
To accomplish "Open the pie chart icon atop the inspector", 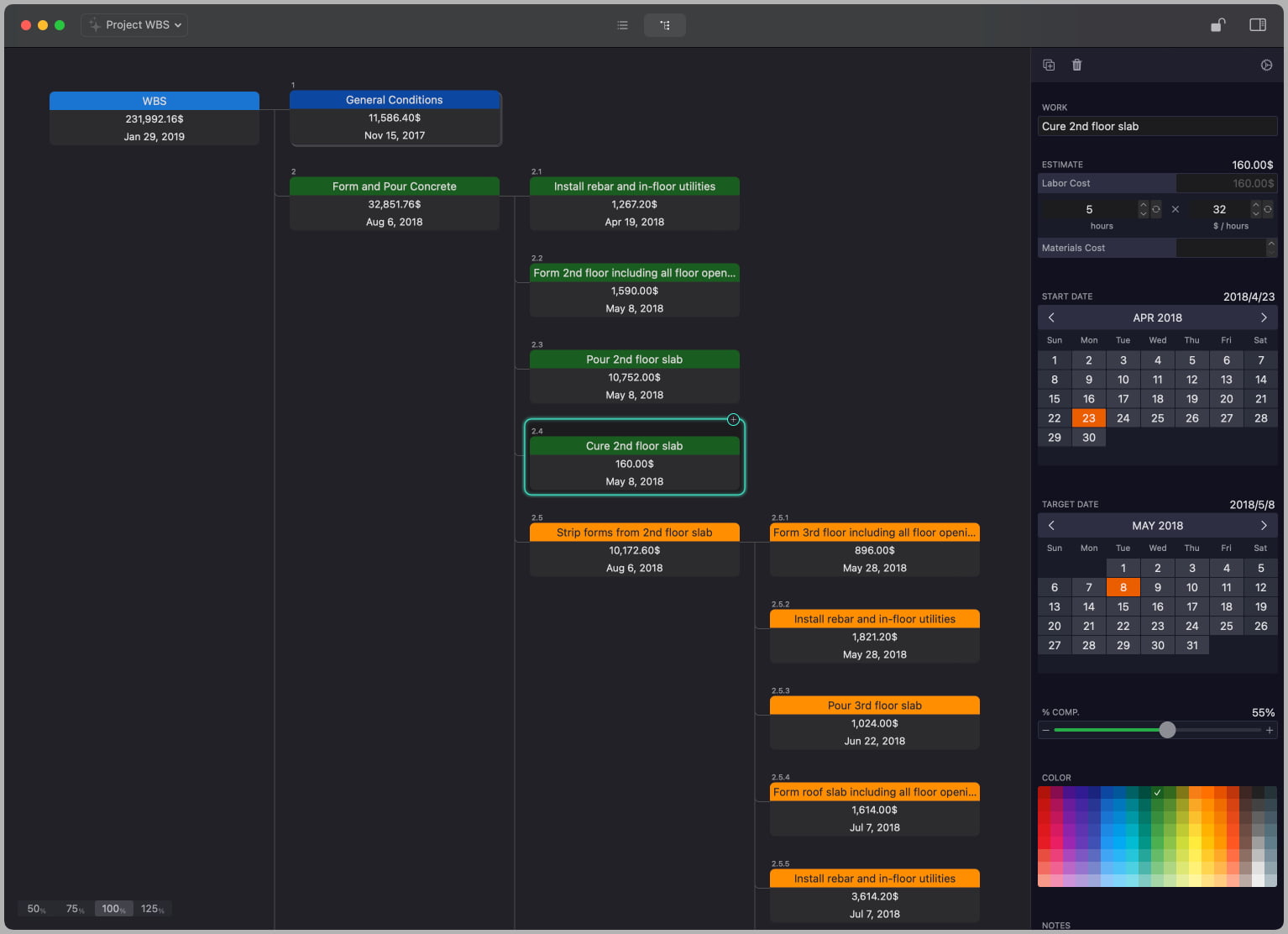I will click(1266, 65).
